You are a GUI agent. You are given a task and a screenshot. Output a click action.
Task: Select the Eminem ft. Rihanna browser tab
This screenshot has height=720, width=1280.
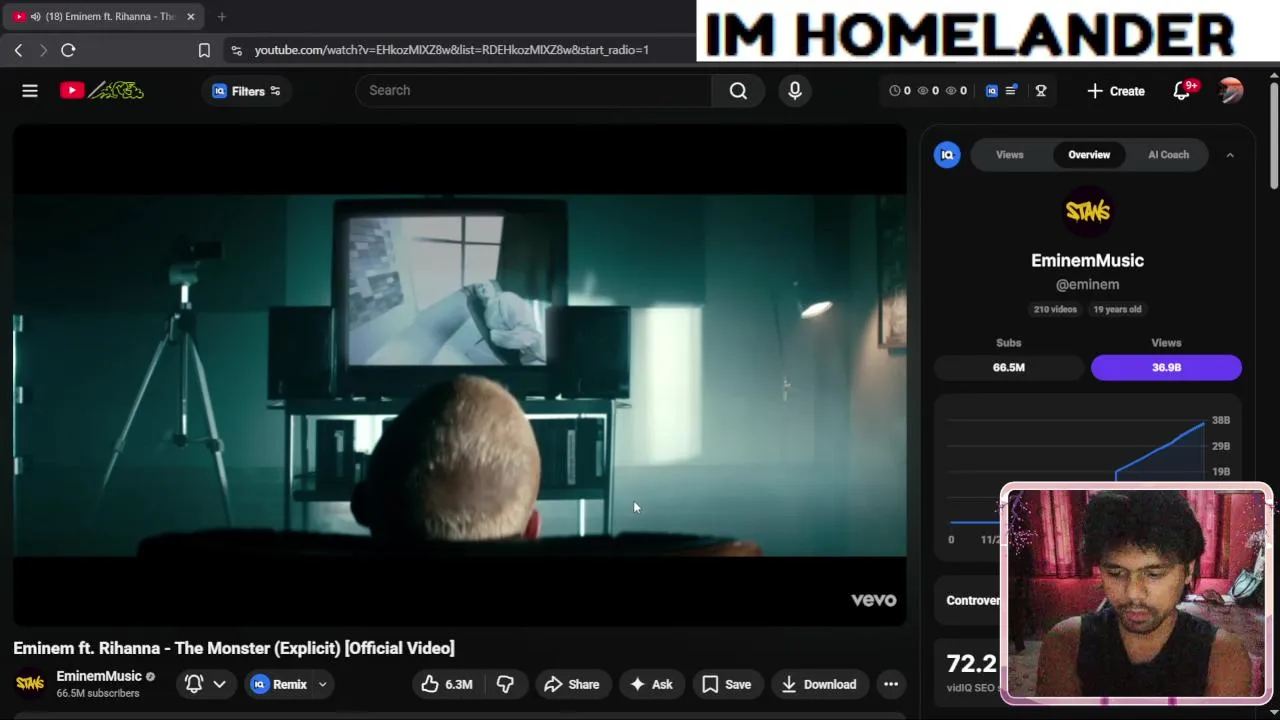[x=104, y=17]
